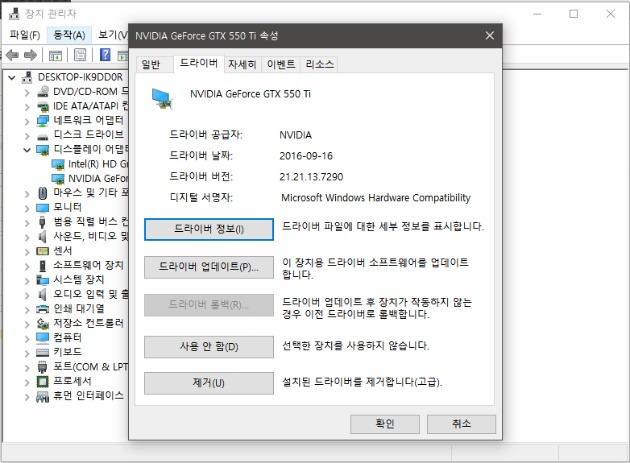
Task: Click the 센서 icon
Action: coord(43,251)
